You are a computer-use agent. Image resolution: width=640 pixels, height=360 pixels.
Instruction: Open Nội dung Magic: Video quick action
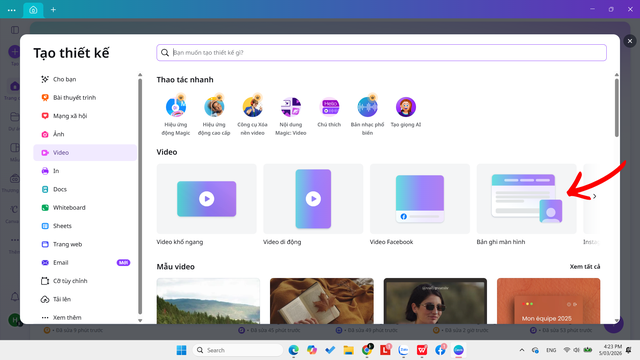coord(291,116)
